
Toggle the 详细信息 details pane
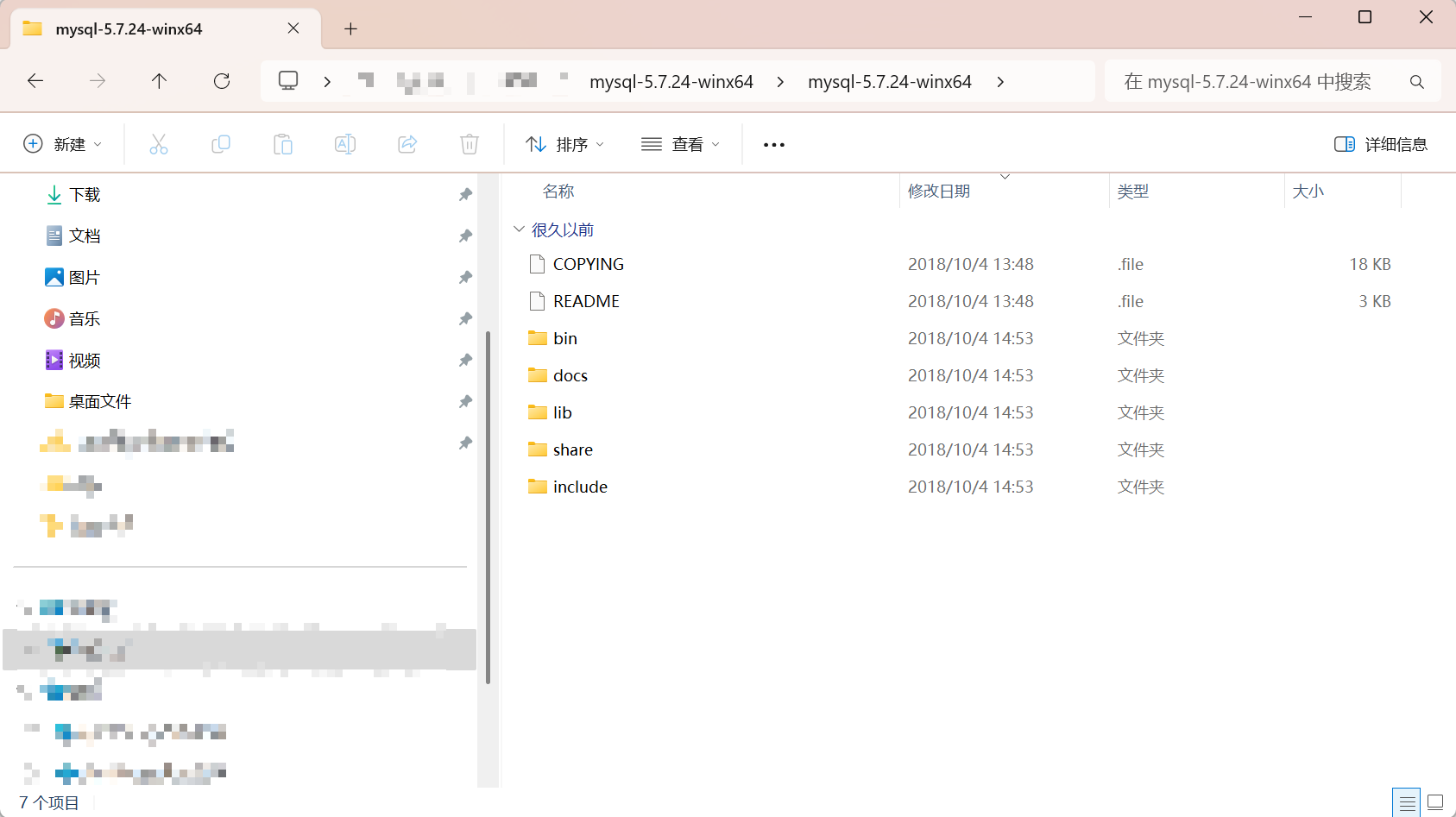click(1381, 144)
